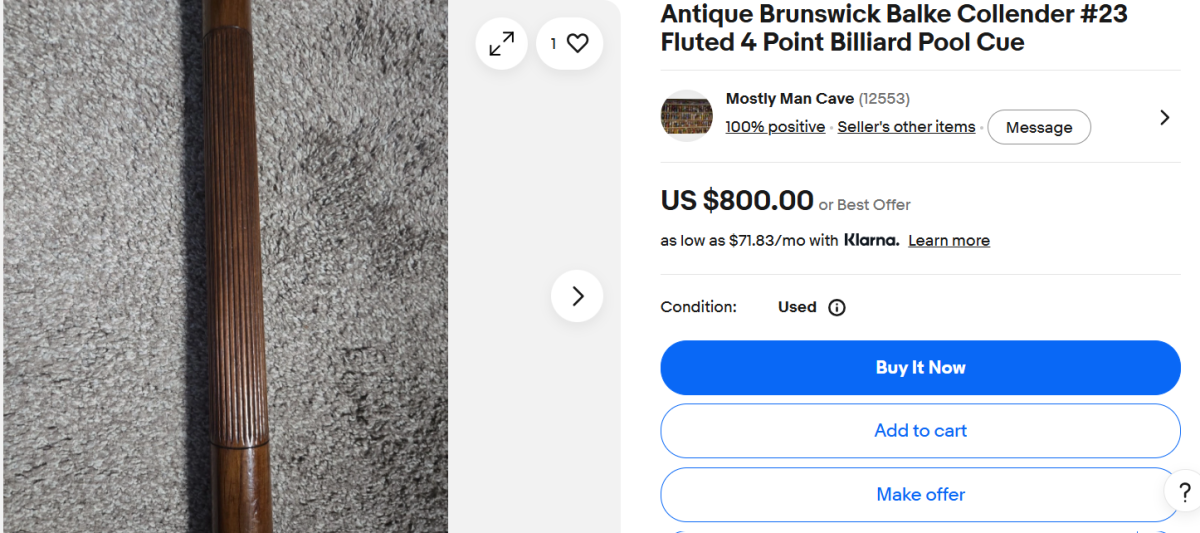Click the fluted pool cue photo
This screenshot has width=1200, height=533.
225,266
